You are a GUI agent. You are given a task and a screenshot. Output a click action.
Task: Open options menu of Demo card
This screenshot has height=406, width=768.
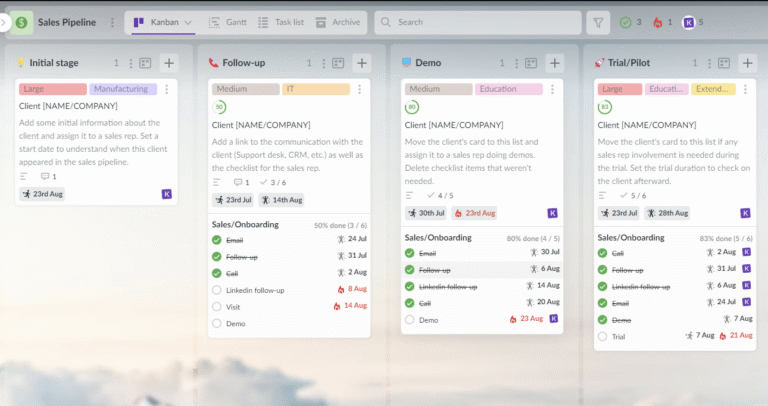coord(552,89)
